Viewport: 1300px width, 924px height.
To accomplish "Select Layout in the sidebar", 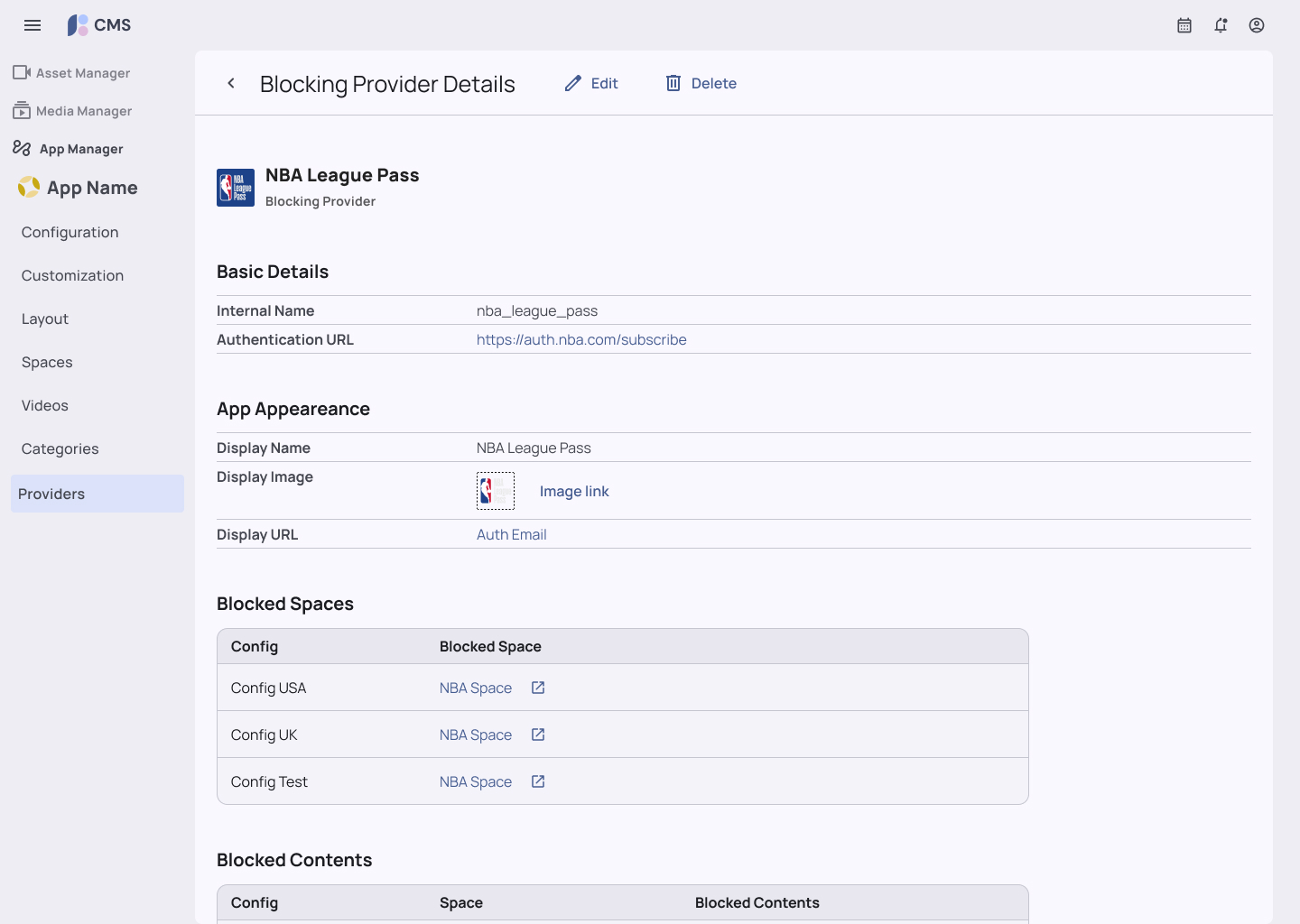I will [x=45, y=319].
